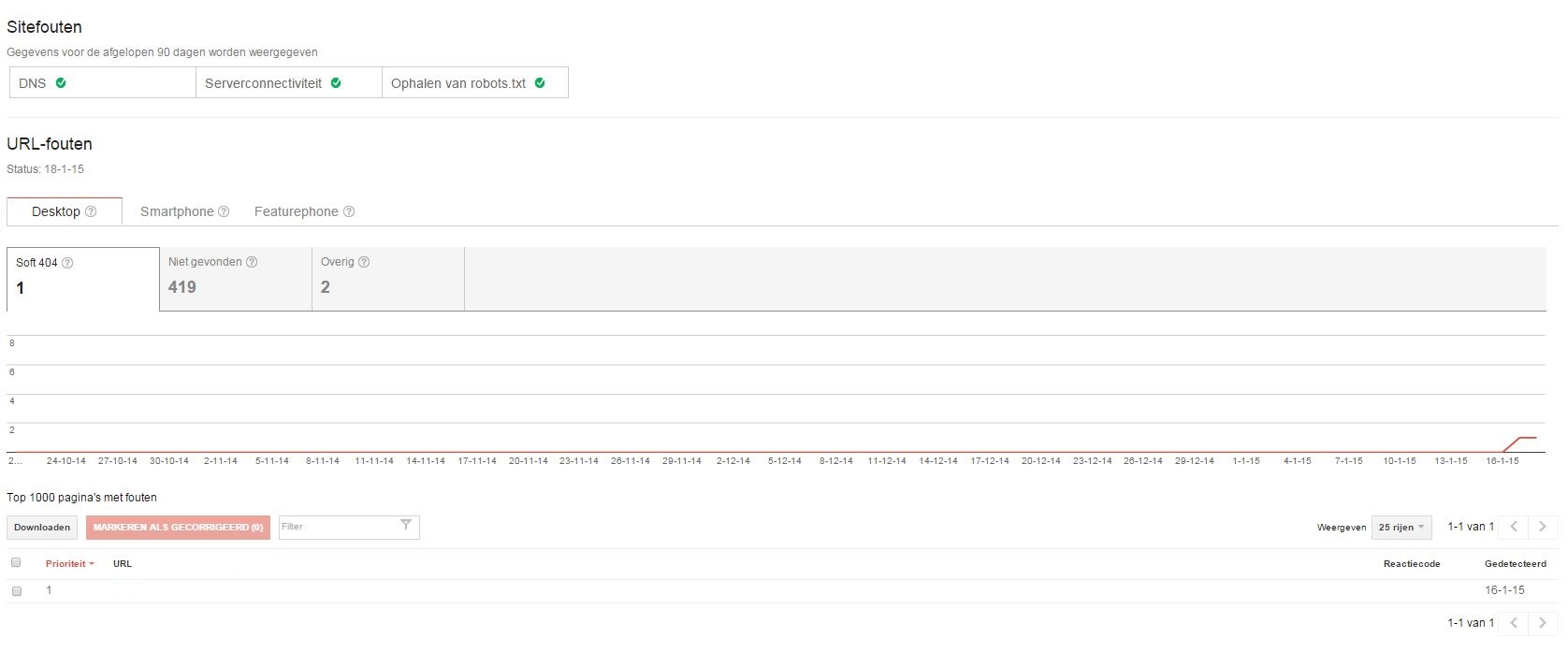
Task: Open the 25 rijen rows dropdown
Action: [1401, 528]
